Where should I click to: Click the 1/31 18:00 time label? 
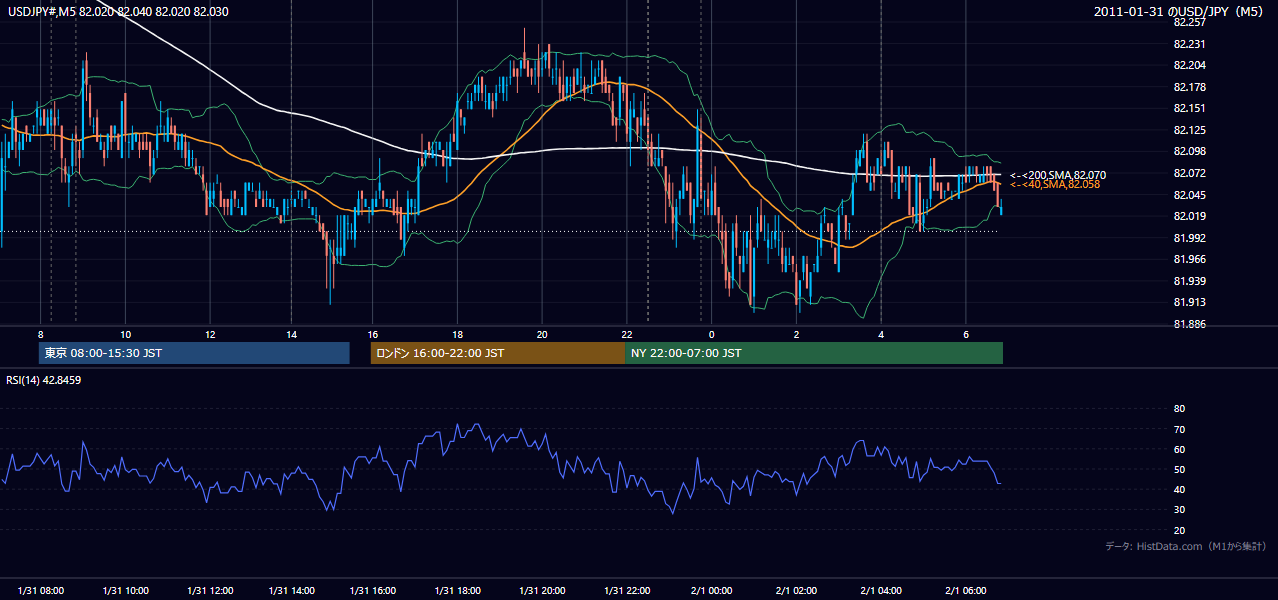(x=459, y=591)
